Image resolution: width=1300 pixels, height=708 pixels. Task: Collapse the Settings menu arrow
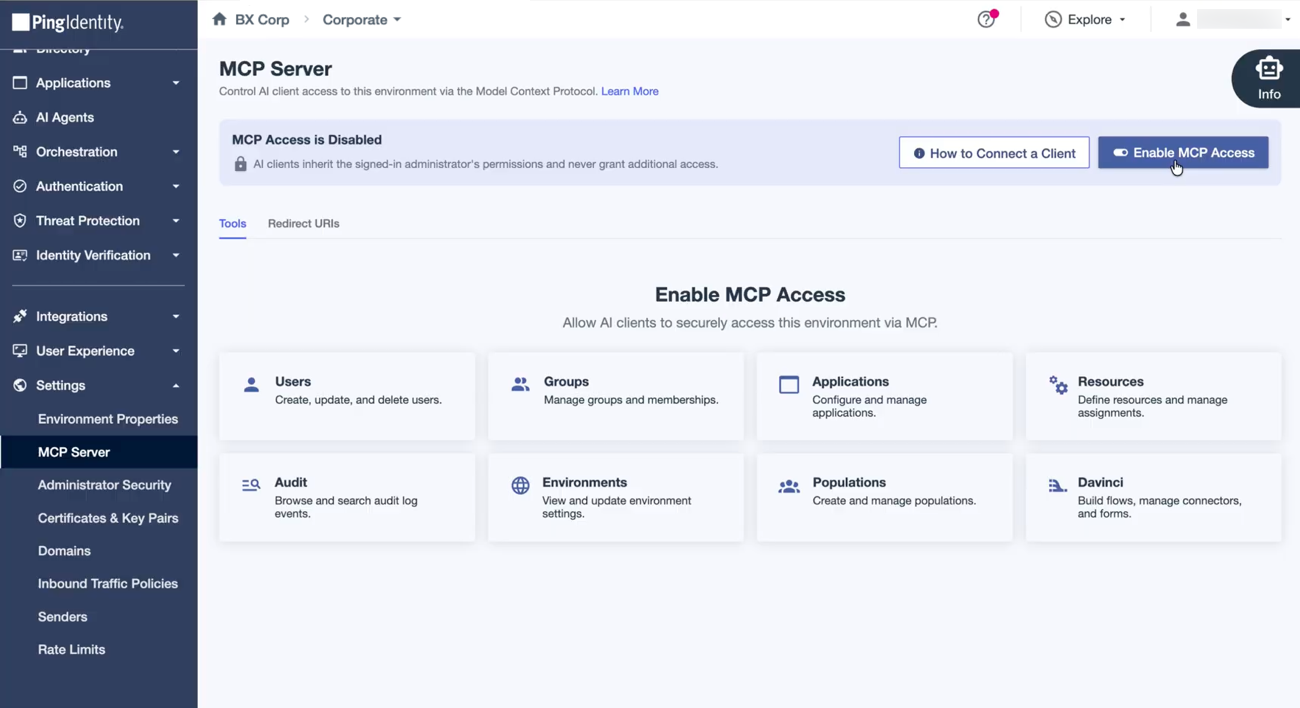(176, 386)
